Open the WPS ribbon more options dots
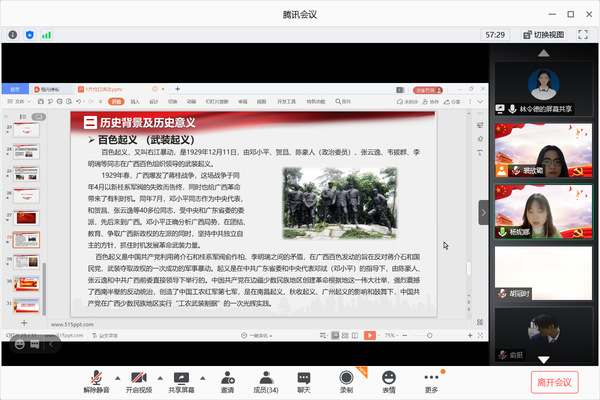600x400 pixels. pyautogui.click(x=470, y=102)
